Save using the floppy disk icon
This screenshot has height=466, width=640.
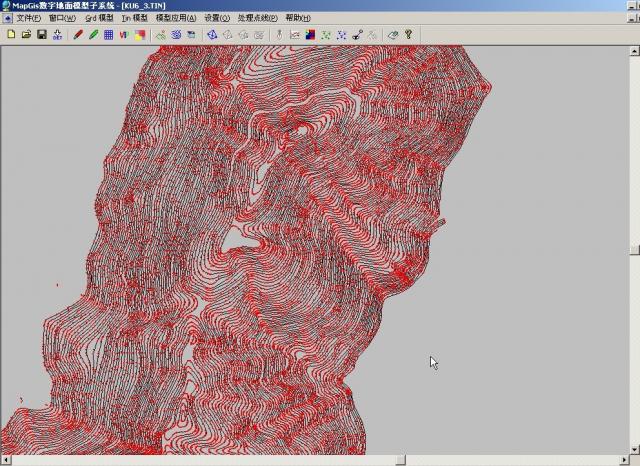(42, 34)
